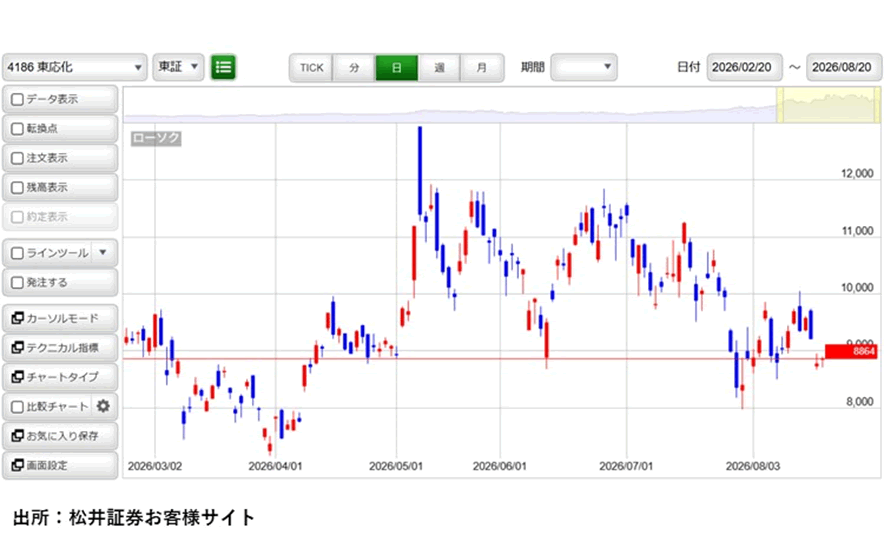Open the 東証 market dropdown

(x=178, y=67)
